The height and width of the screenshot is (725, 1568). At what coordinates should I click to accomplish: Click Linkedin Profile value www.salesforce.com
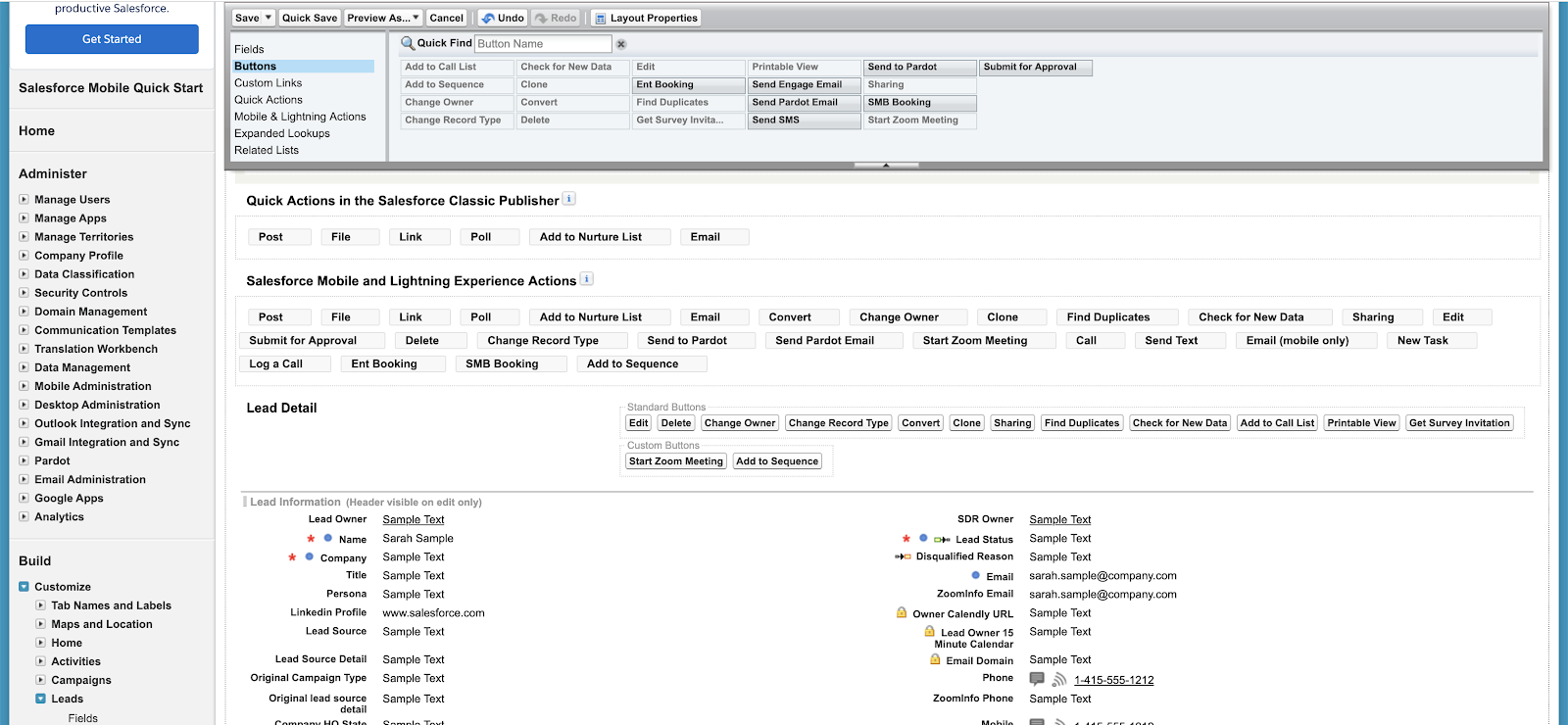[x=433, y=612]
